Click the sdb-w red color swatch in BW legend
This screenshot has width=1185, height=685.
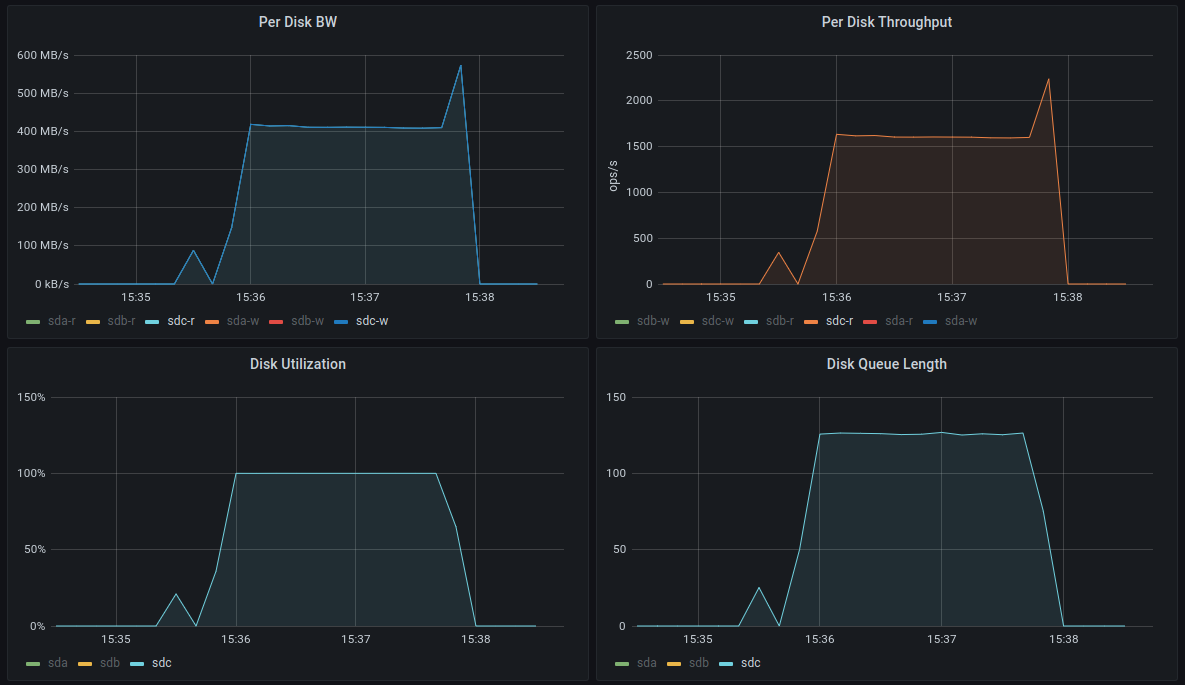tap(276, 322)
